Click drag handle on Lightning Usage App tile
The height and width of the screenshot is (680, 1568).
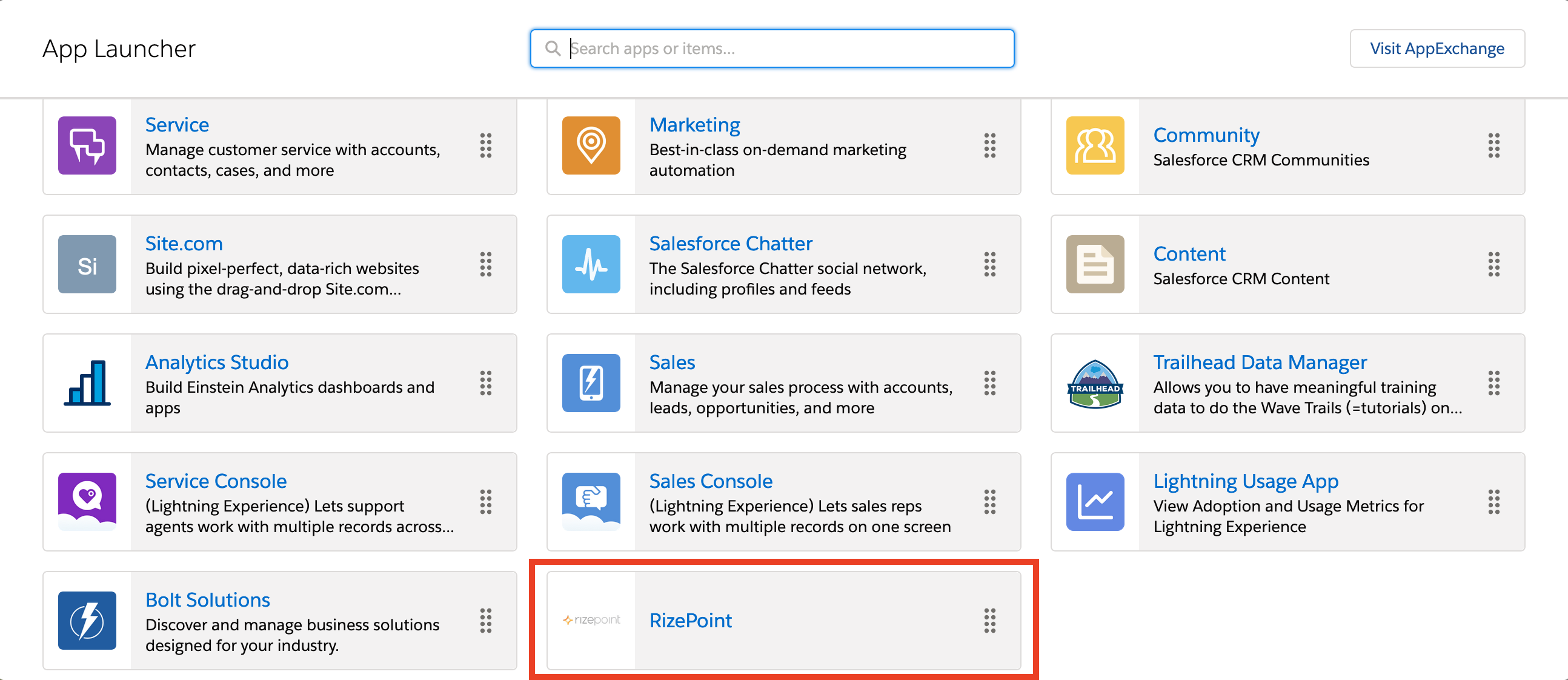point(1493,502)
